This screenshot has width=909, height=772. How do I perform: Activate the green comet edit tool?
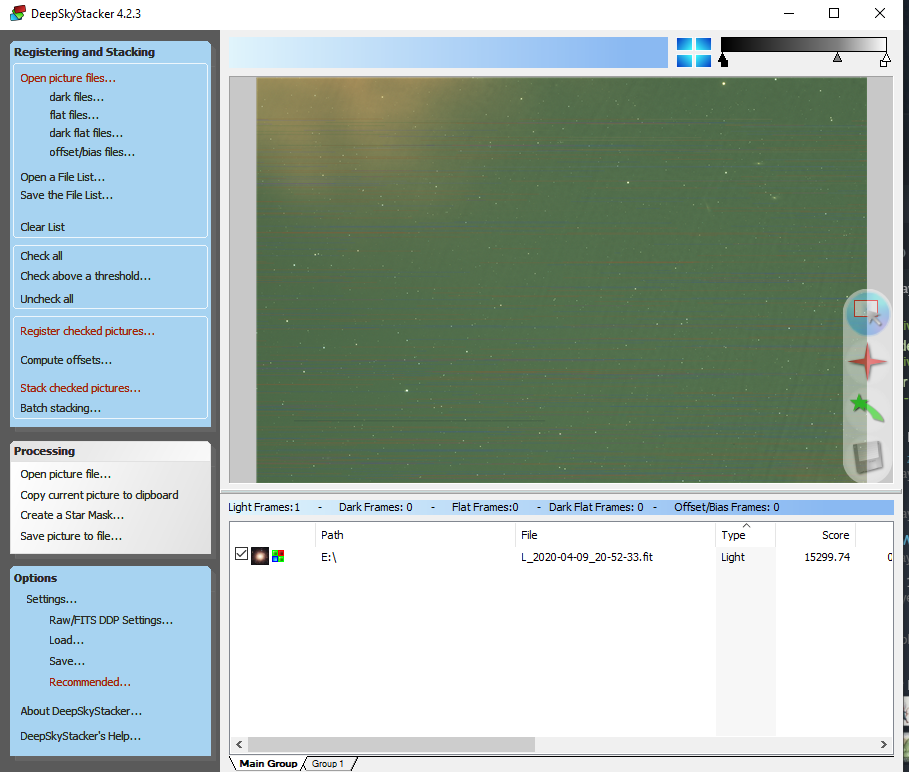867,408
